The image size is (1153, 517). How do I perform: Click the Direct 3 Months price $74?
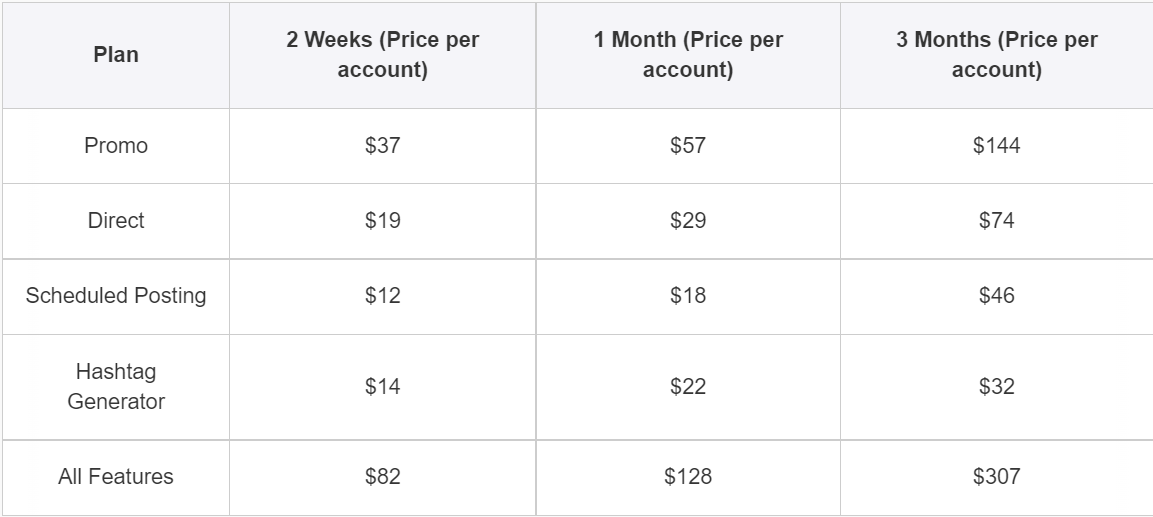point(996,221)
